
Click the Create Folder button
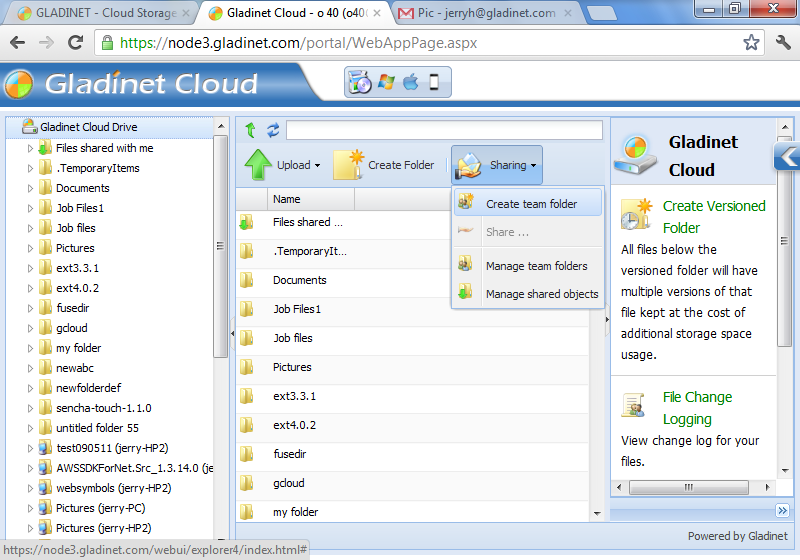[x=384, y=165]
